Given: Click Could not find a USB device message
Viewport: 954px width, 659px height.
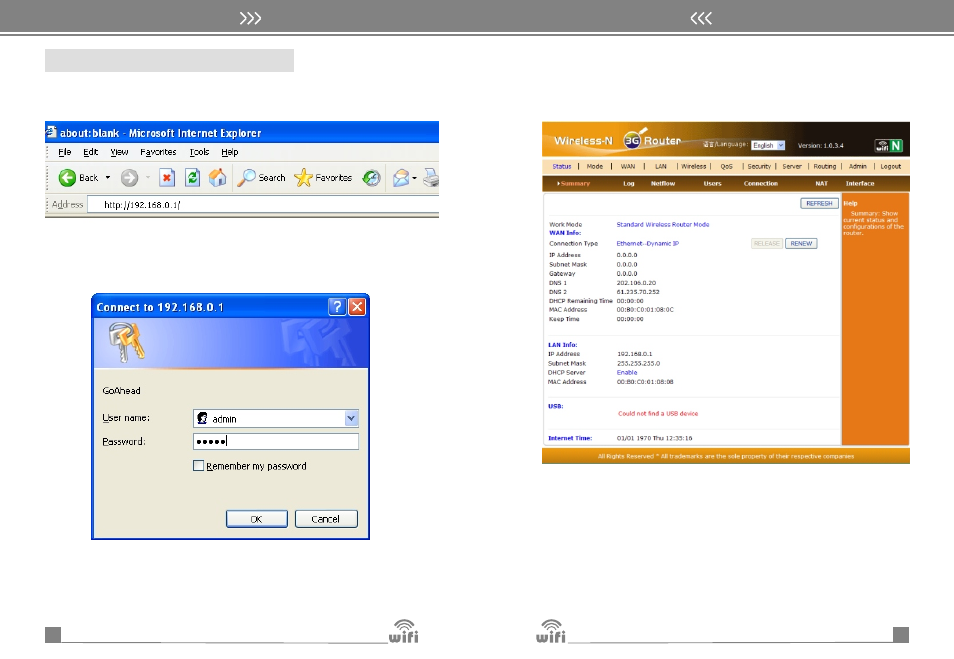Looking at the screenshot, I should pyautogui.click(x=658, y=413).
